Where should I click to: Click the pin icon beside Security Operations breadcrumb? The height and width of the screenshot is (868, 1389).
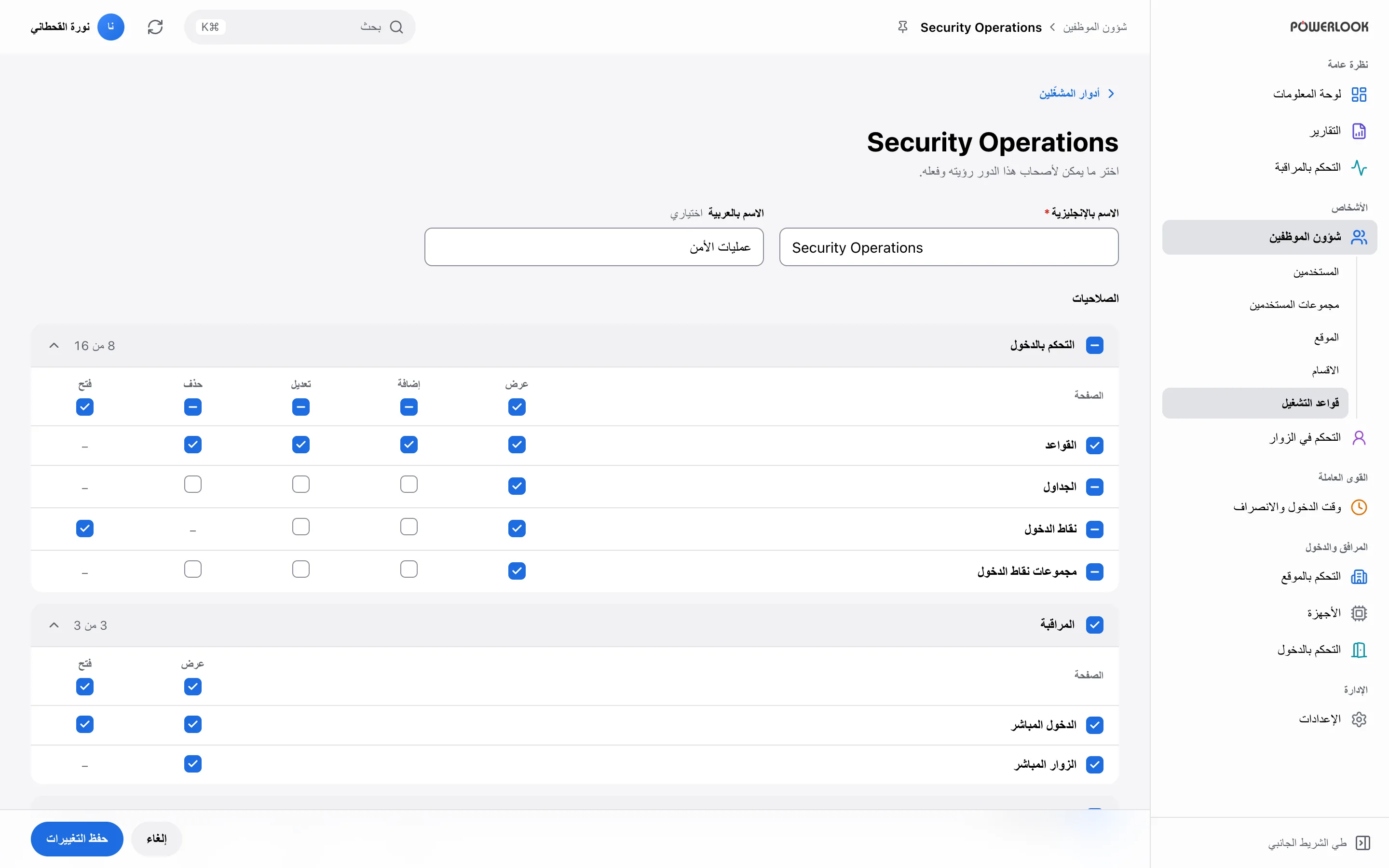pos(902,27)
